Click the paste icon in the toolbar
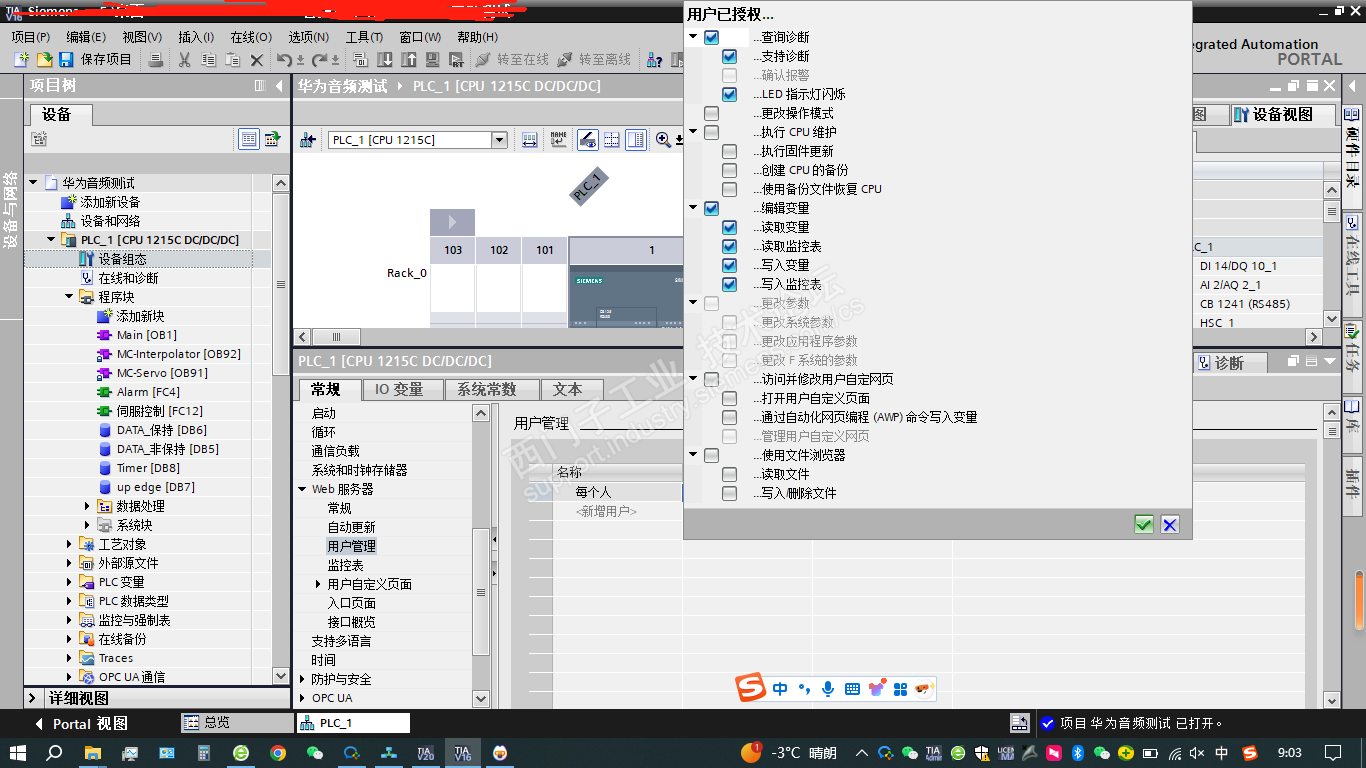Image resolution: width=1366 pixels, height=768 pixels. point(232,60)
